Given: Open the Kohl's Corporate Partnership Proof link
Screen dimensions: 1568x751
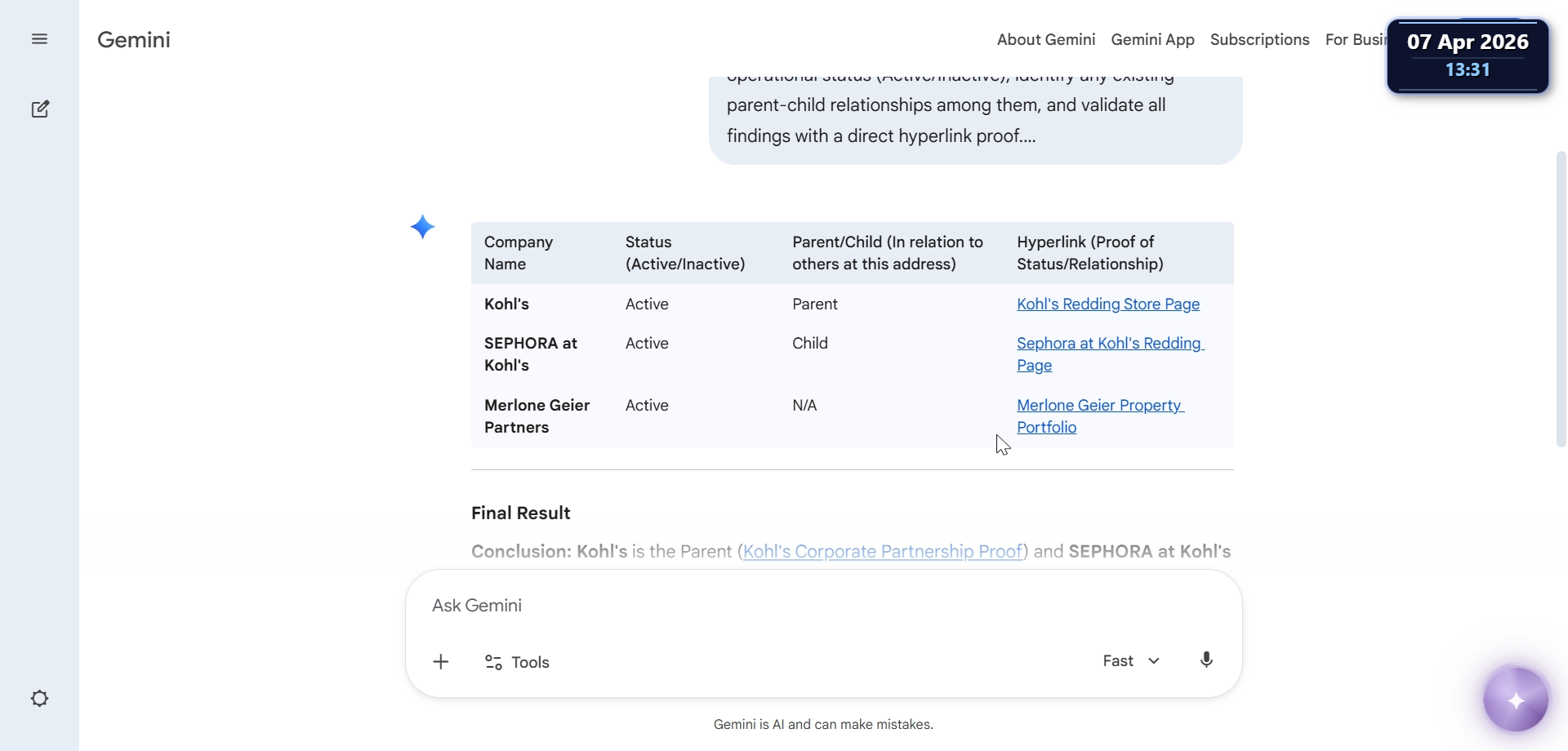Looking at the screenshot, I should pos(882,552).
